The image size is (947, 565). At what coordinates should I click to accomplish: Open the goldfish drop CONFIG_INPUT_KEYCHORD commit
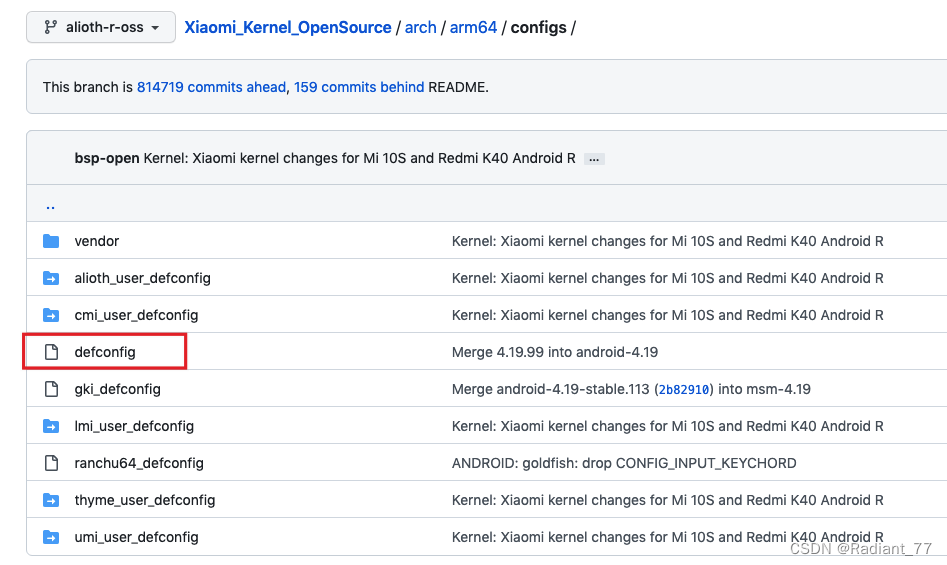624,463
